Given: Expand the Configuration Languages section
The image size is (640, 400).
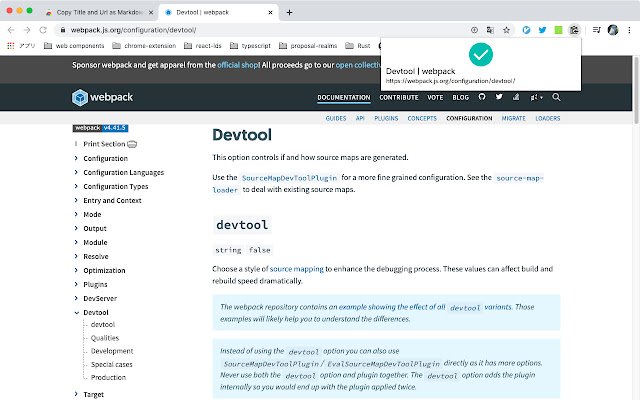Looking at the screenshot, I should click(x=76, y=172).
